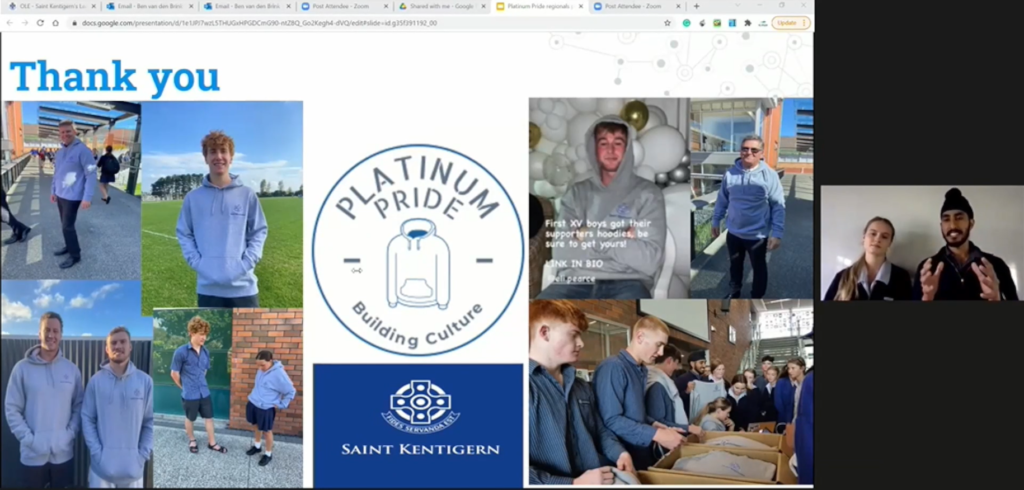The width and height of the screenshot is (1024, 490).
Task: View site info via the lock icon
Action: coord(74,22)
